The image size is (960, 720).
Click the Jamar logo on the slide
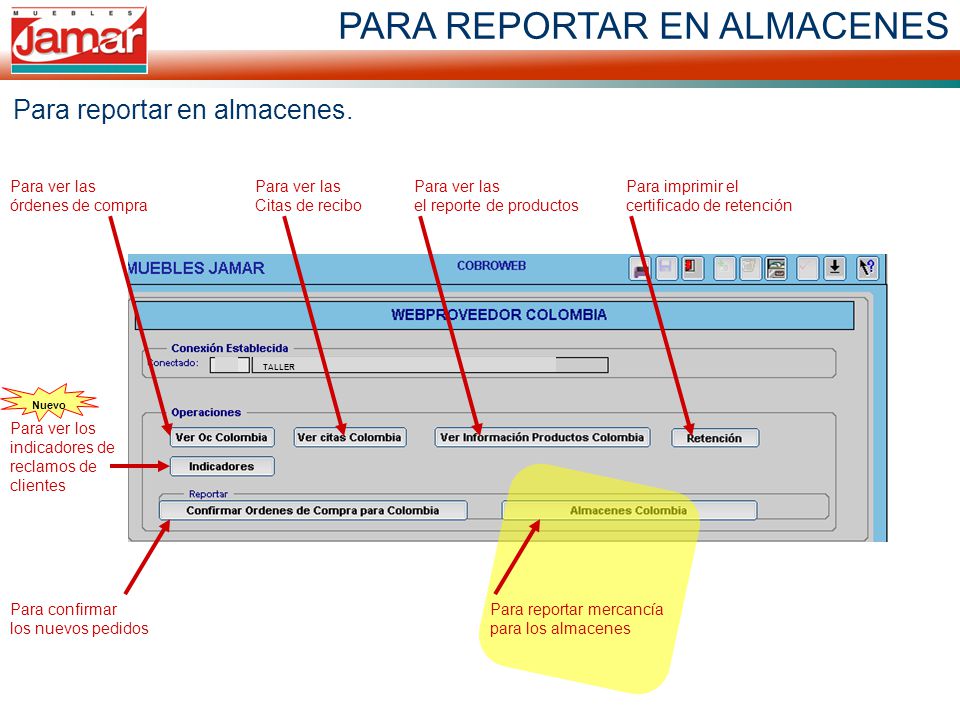[x=79, y=40]
